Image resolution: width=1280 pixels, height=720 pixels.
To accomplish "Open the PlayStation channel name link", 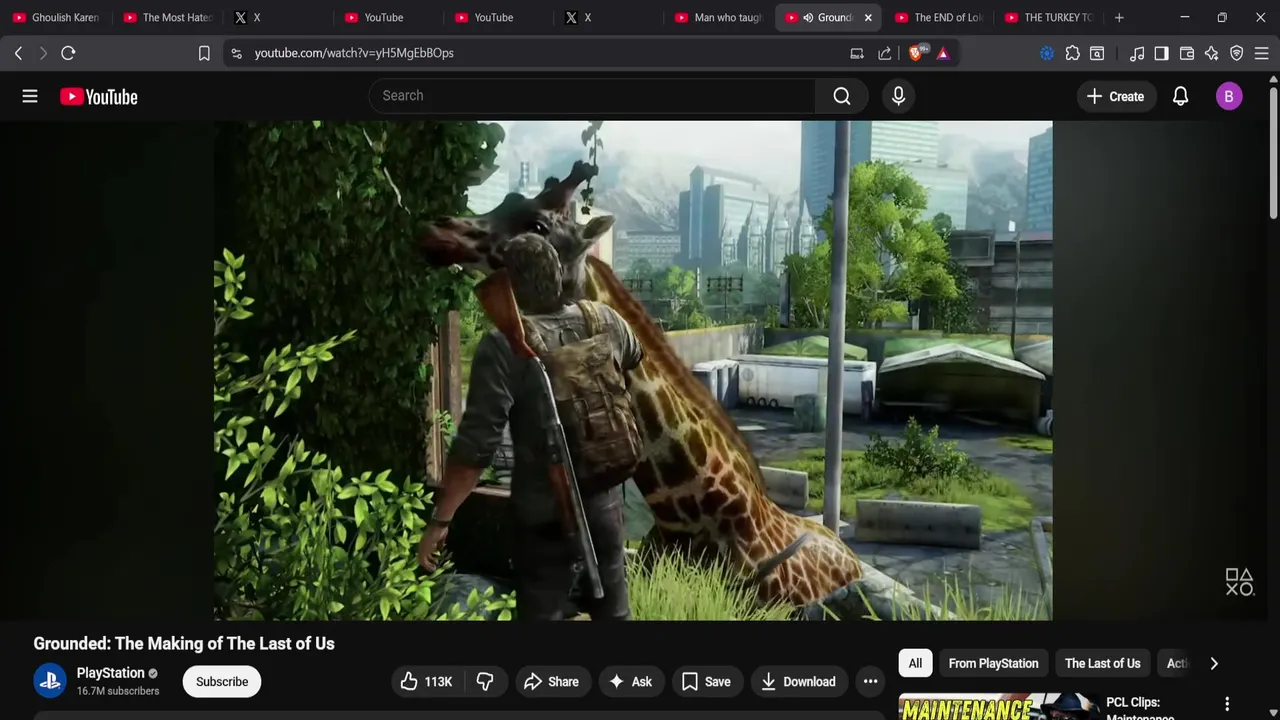I will [x=111, y=673].
